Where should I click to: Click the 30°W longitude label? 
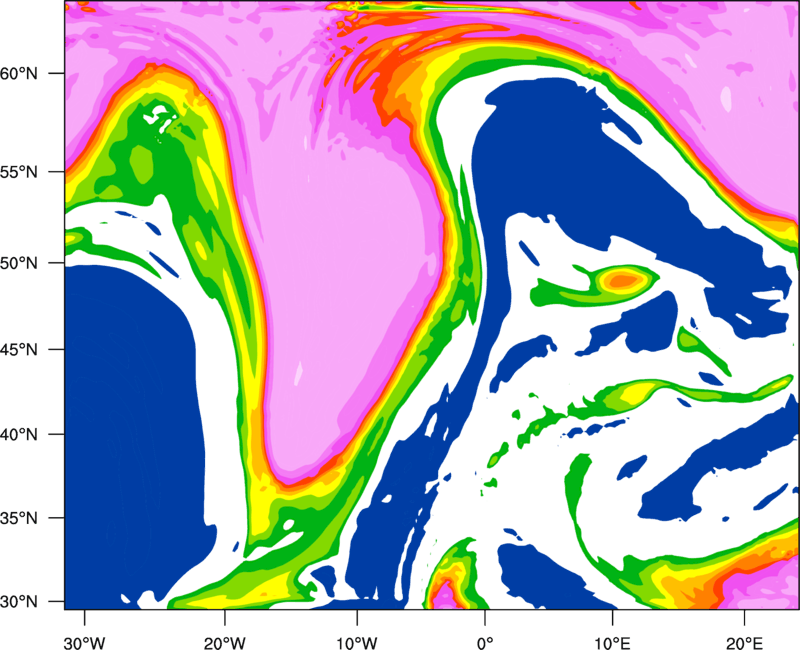pyautogui.click(x=84, y=643)
